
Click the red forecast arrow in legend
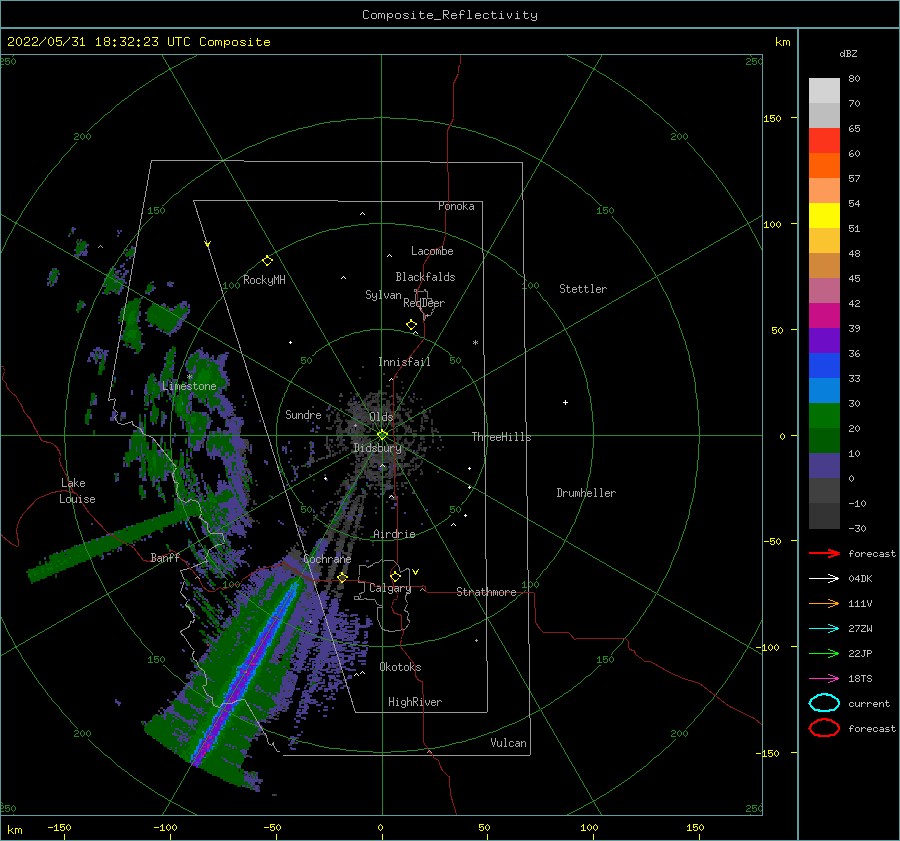coord(824,553)
